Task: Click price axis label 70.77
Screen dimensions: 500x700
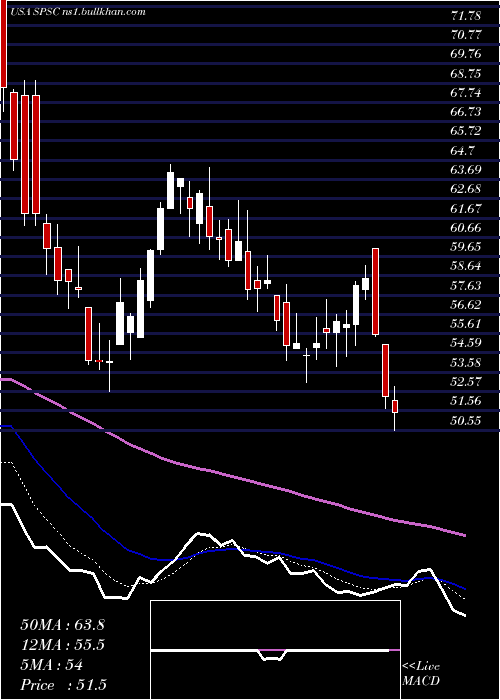Action: [466, 35]
